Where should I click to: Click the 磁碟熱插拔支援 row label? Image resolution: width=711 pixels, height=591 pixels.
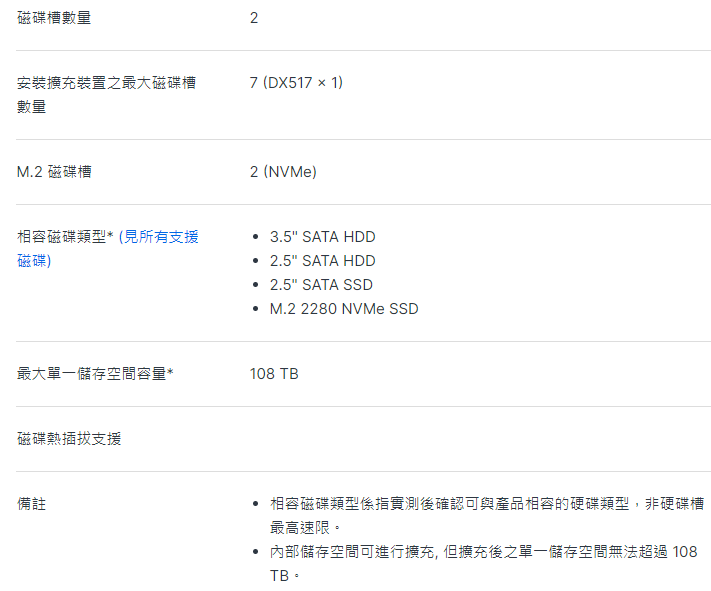click(x=69, y=439)
